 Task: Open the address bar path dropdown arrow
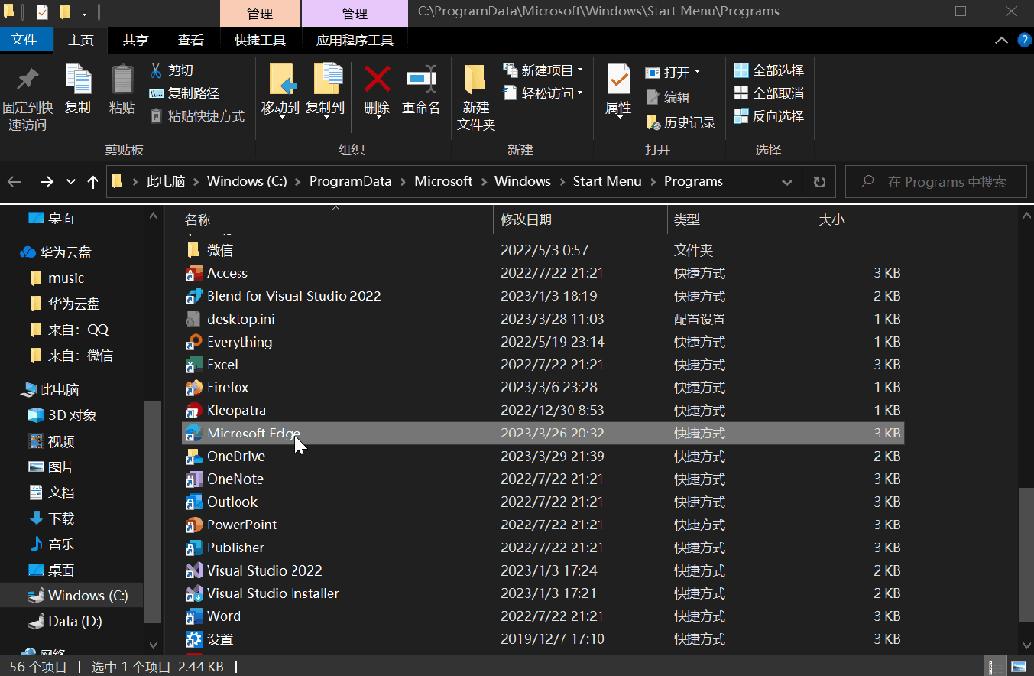pyautogui.click(x=786, y=181)
